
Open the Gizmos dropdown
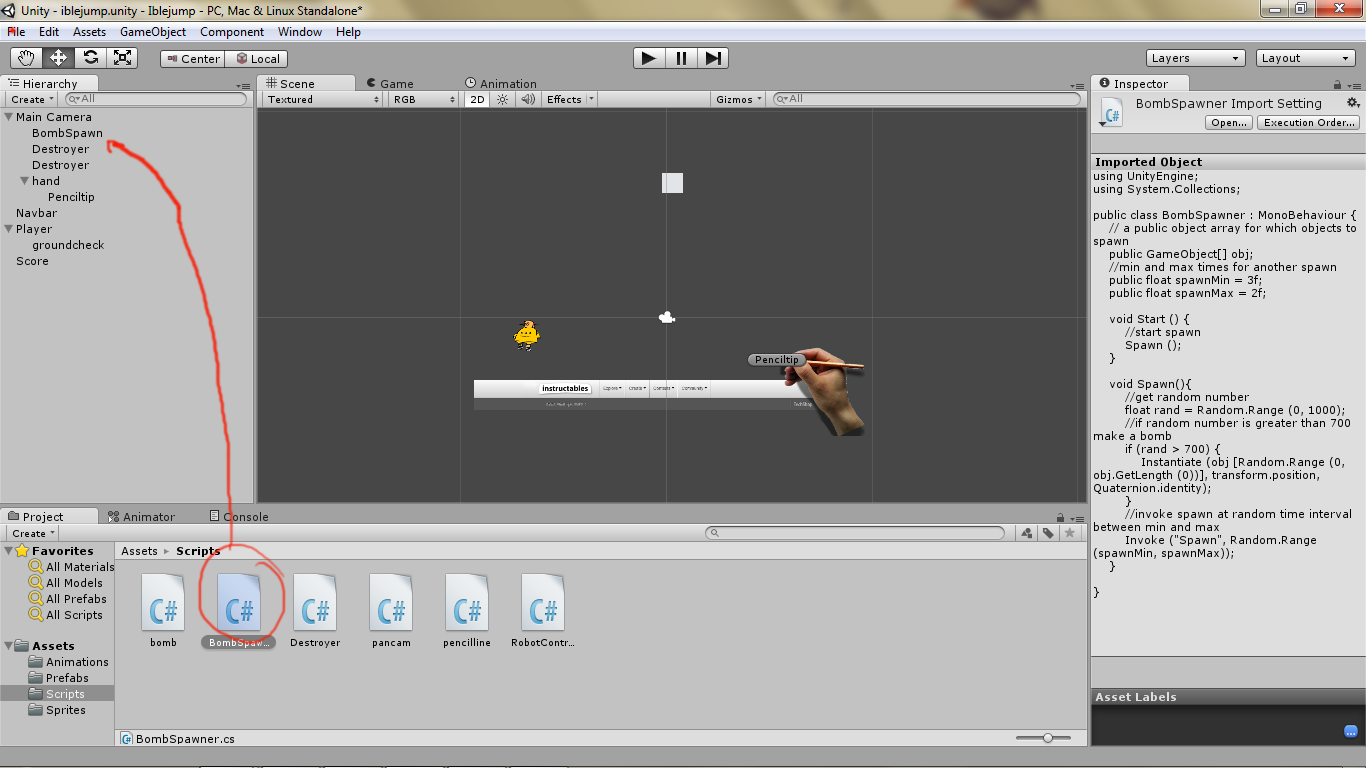point(740,99)
